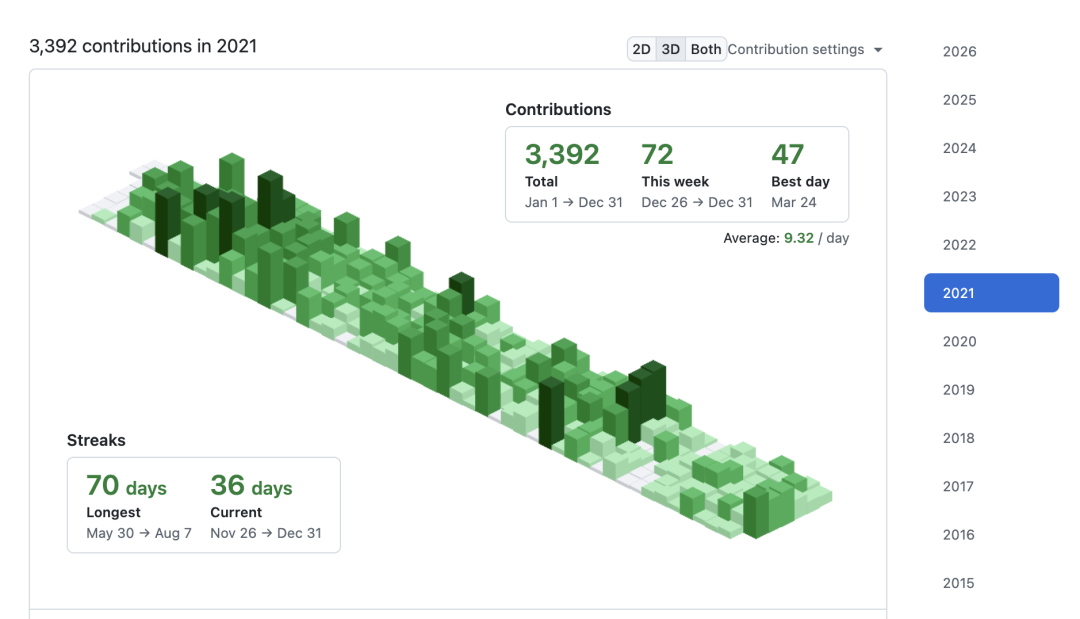Open the Contribution settings dropdown

(x=804, y=50)
